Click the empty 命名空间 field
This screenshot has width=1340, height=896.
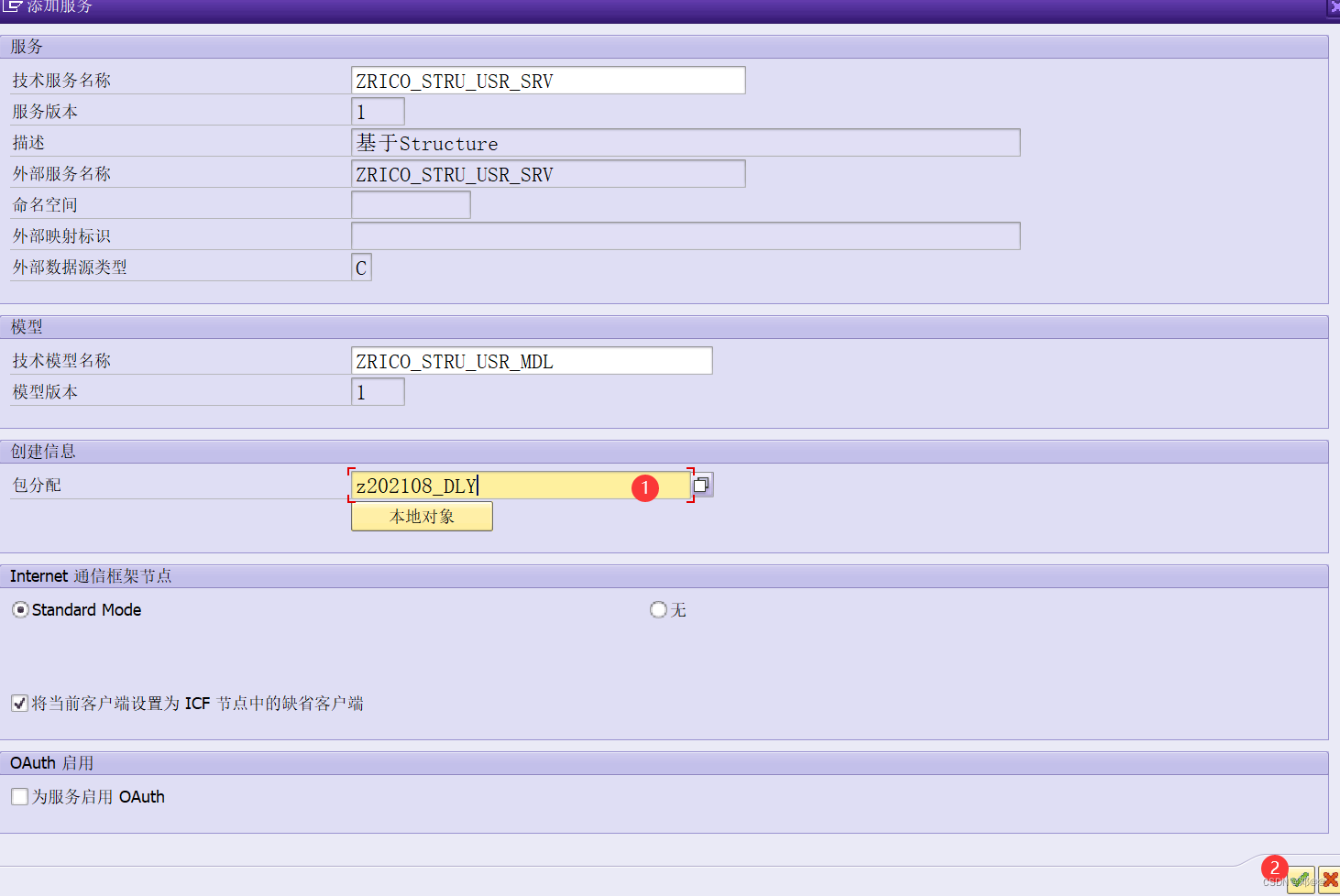pyautogui.click(x=411, y=205)
